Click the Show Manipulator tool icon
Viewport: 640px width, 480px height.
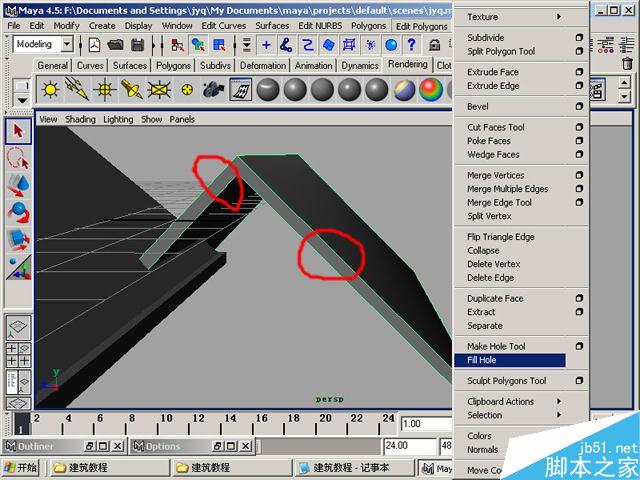[x=18, y=267]
